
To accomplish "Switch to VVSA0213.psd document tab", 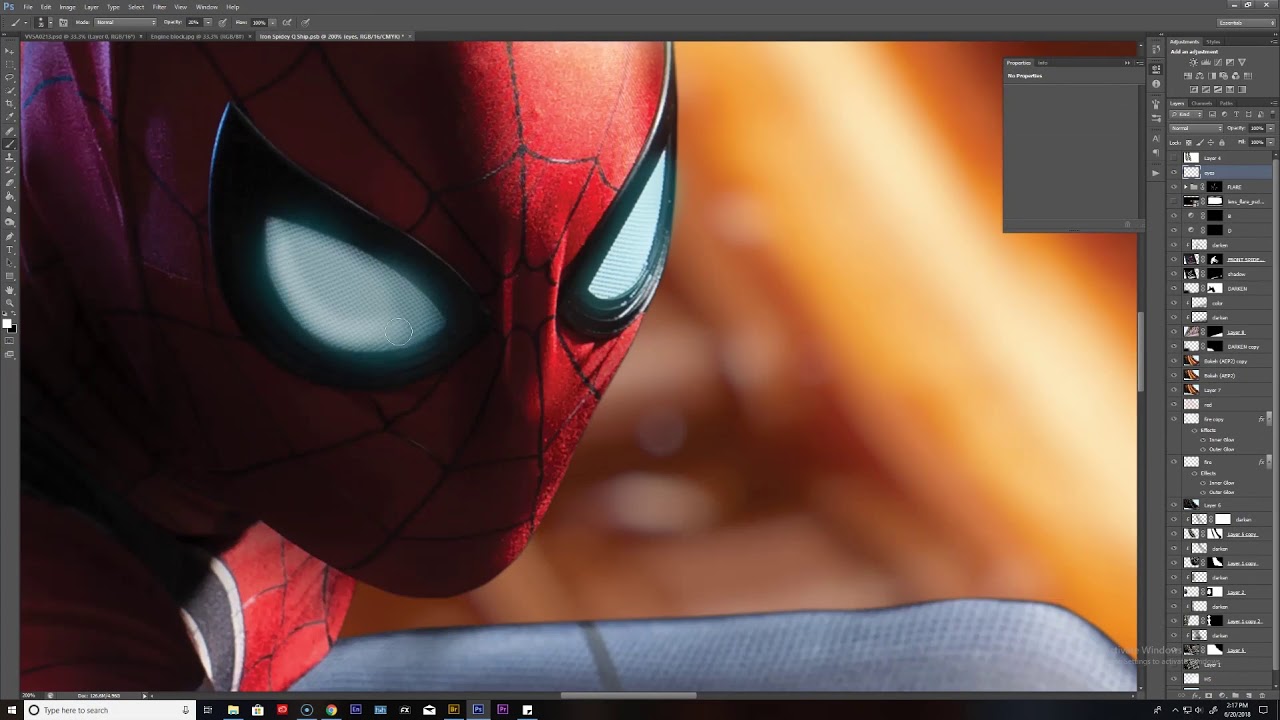I will click(x=78, y=36).
